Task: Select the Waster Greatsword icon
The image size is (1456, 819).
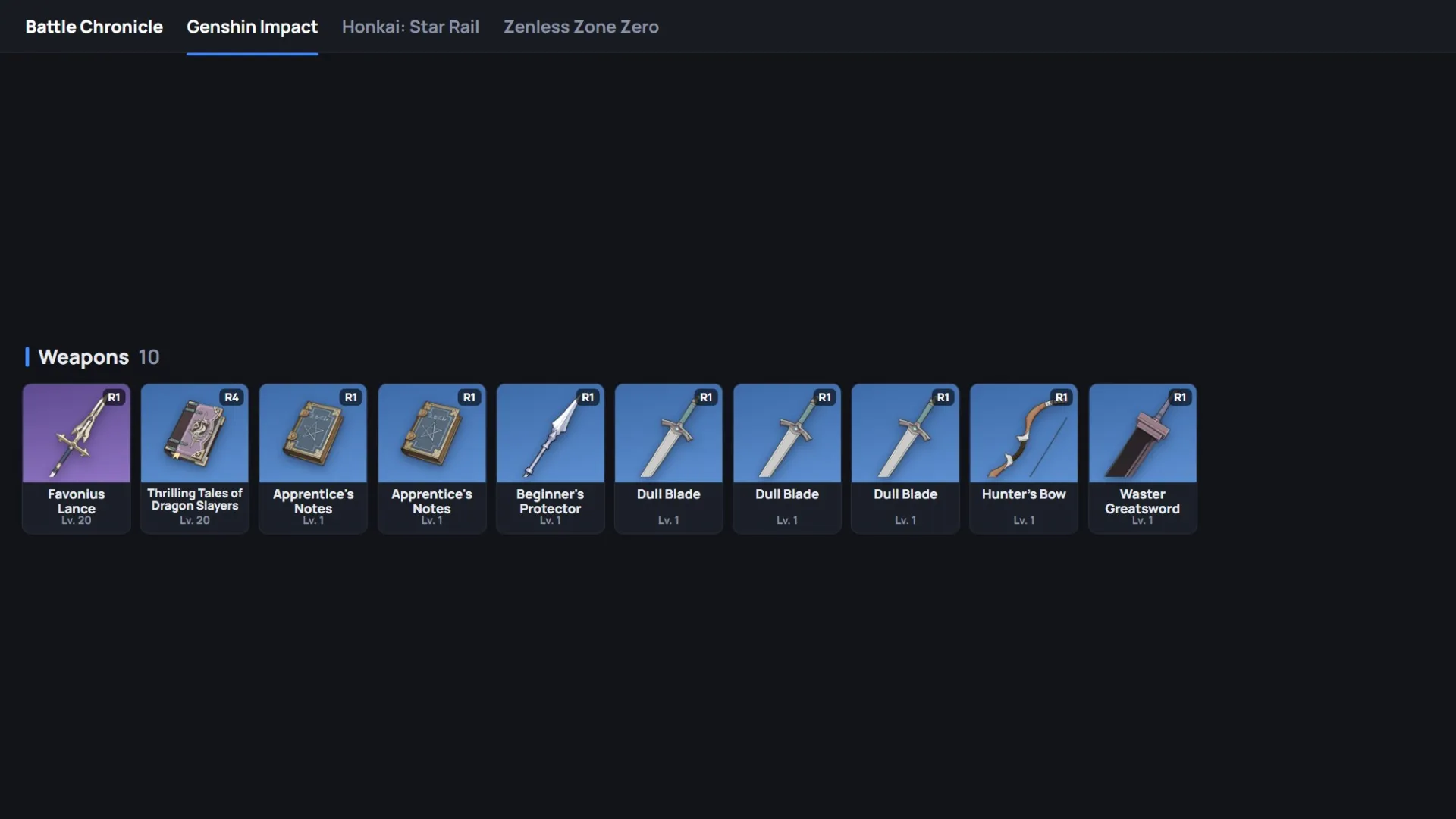Action: (x=1142, y=434)
